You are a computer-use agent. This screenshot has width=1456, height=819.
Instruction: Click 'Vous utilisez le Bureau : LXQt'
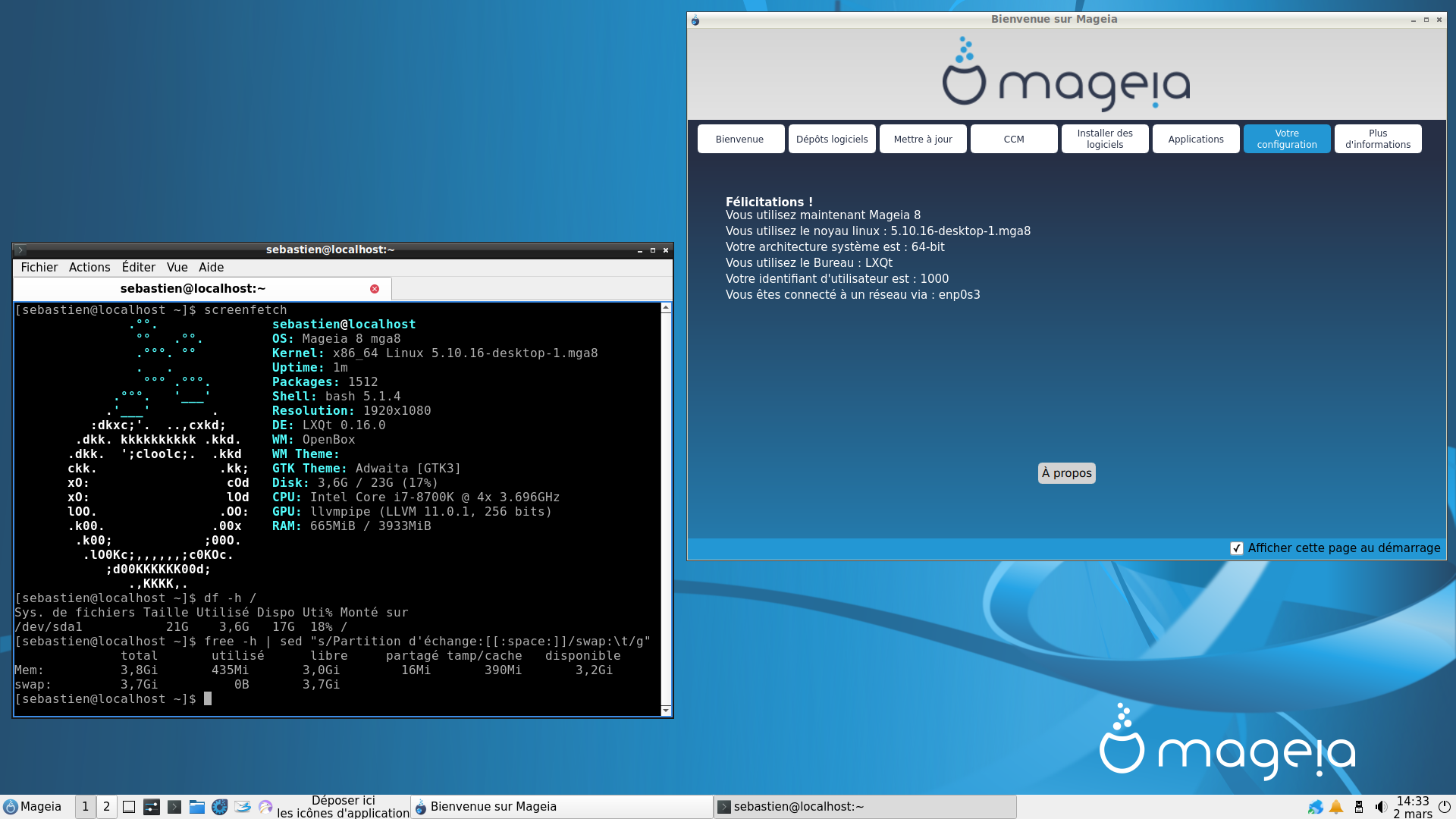(809, 263)
